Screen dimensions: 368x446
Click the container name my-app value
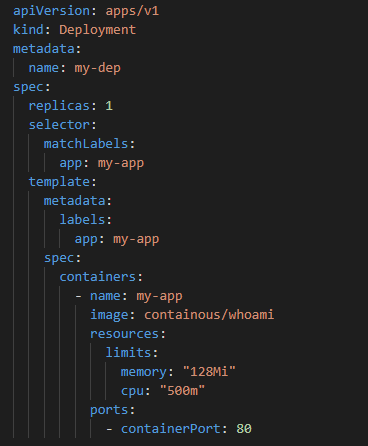pos(159,296)
